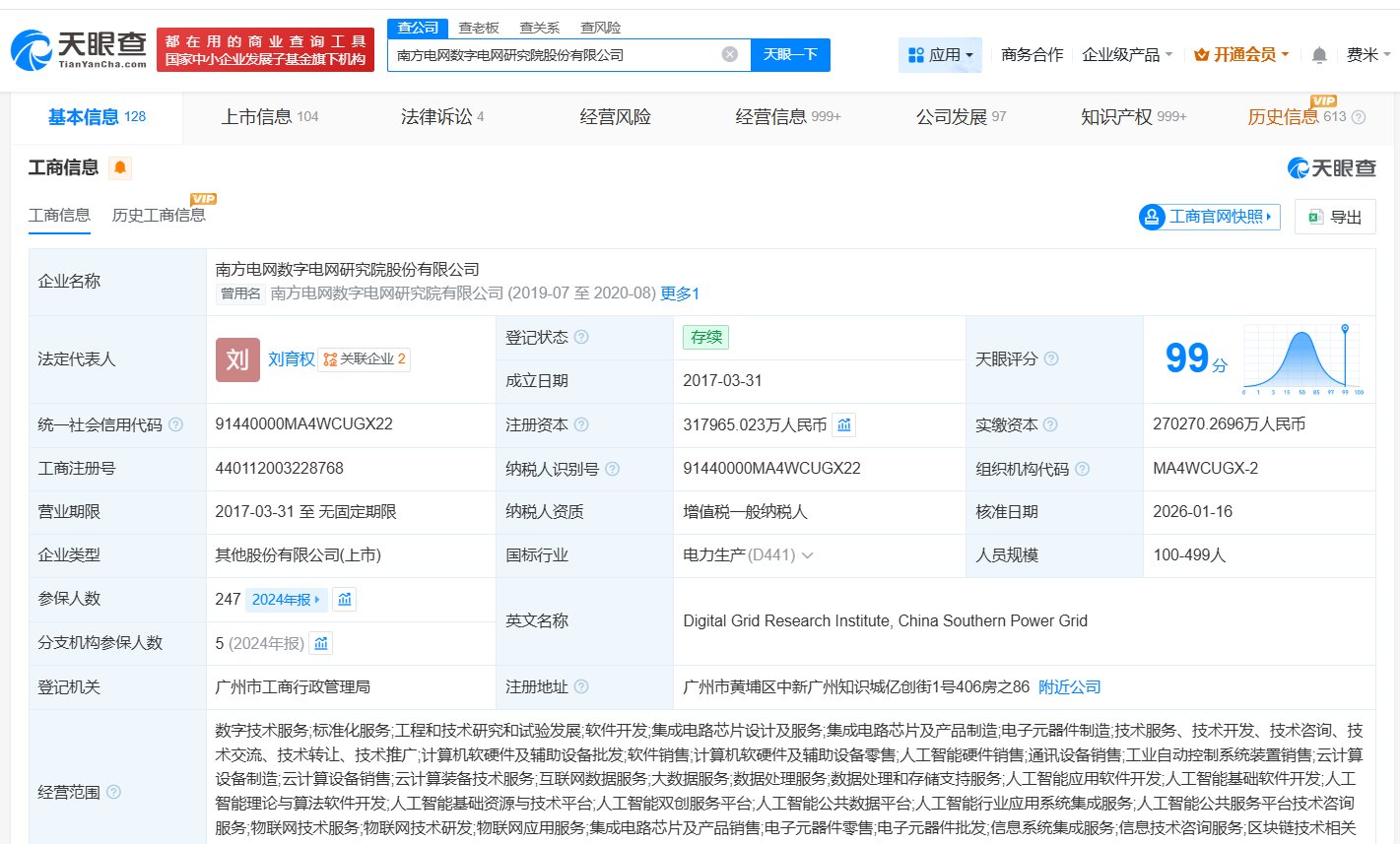
Task: Clear the search box with the X icon
Action: coord(729,54)
